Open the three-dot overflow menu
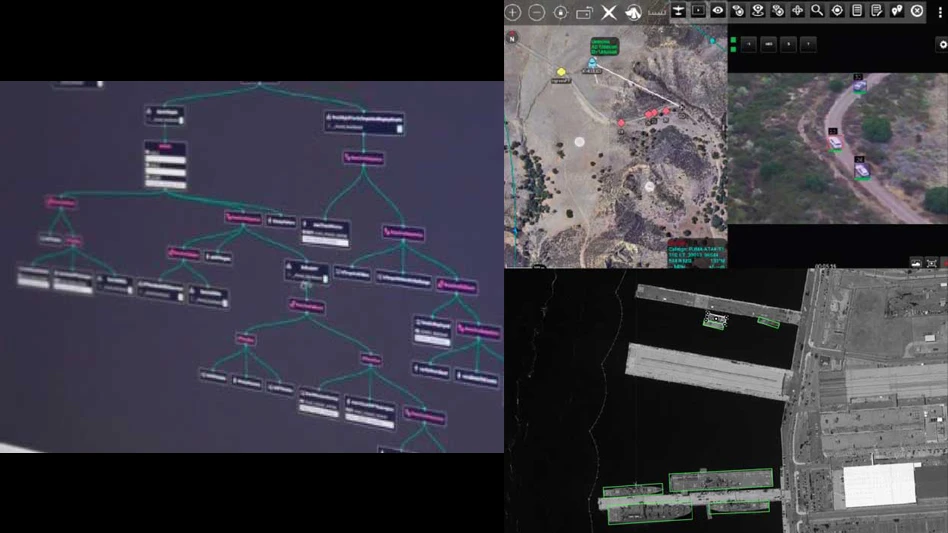The image size is (948, 533). pos(940,12)
